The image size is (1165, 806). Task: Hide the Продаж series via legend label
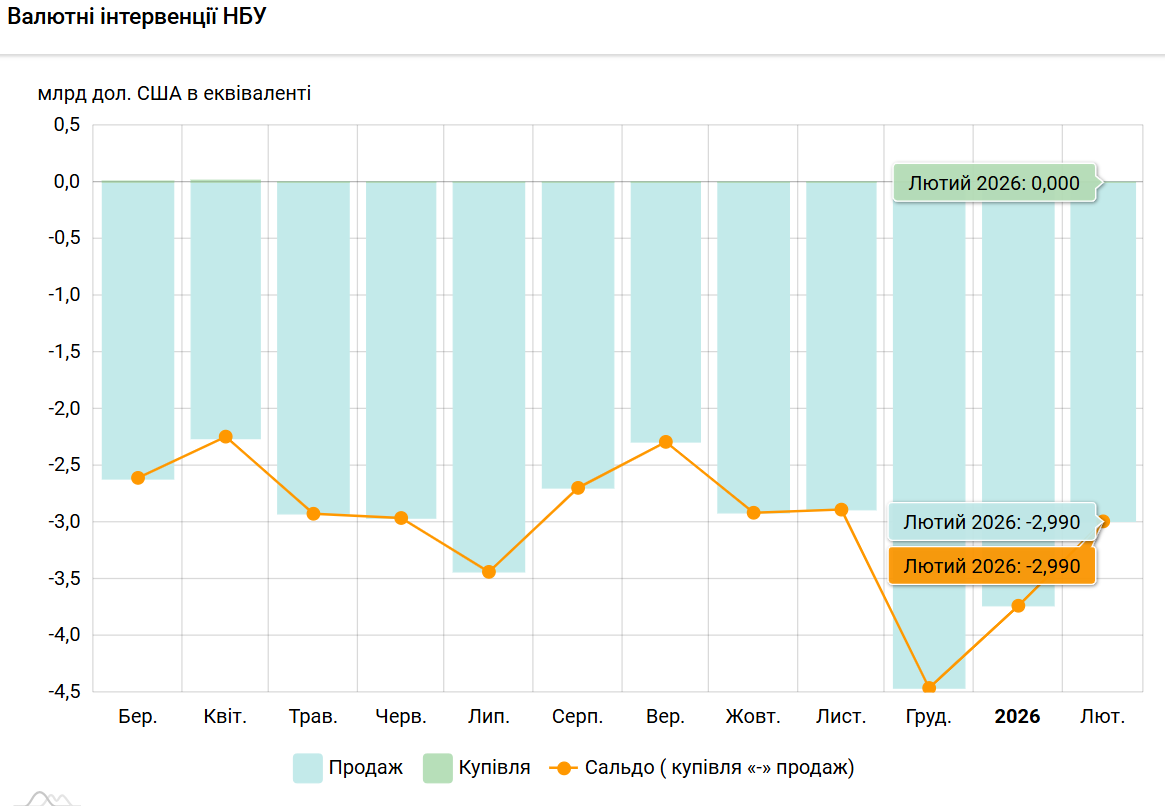pyautogui.click(x=366, y=768)
